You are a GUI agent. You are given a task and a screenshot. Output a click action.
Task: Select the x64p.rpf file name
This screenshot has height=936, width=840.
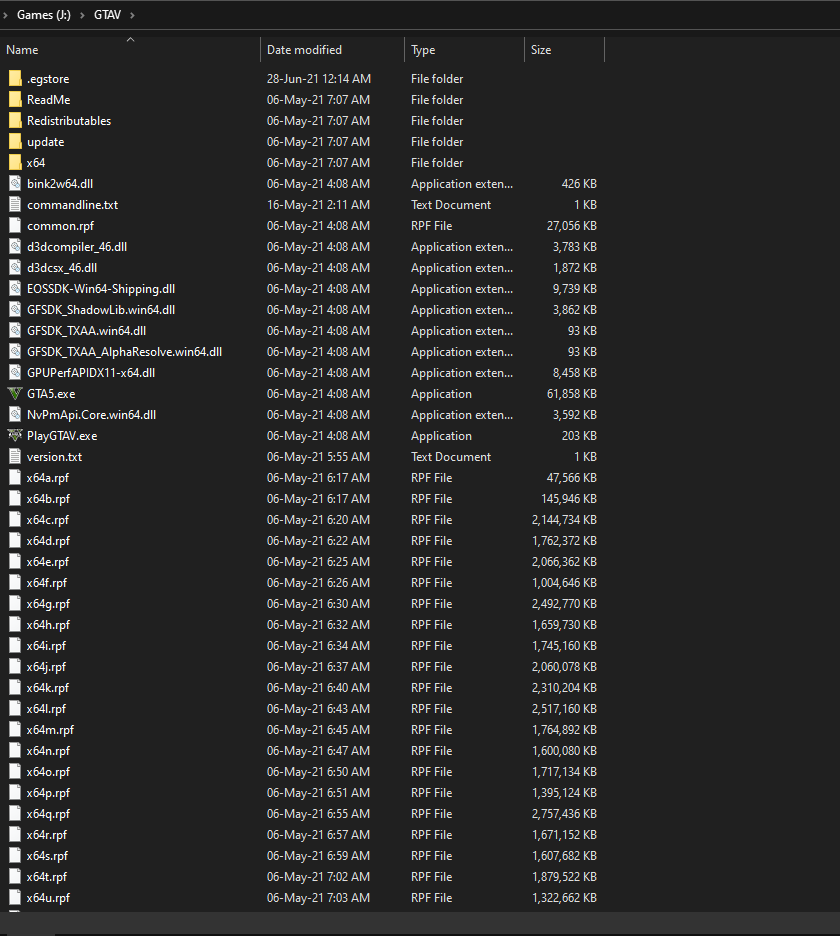pyautogui.click(x=48, y=793)
